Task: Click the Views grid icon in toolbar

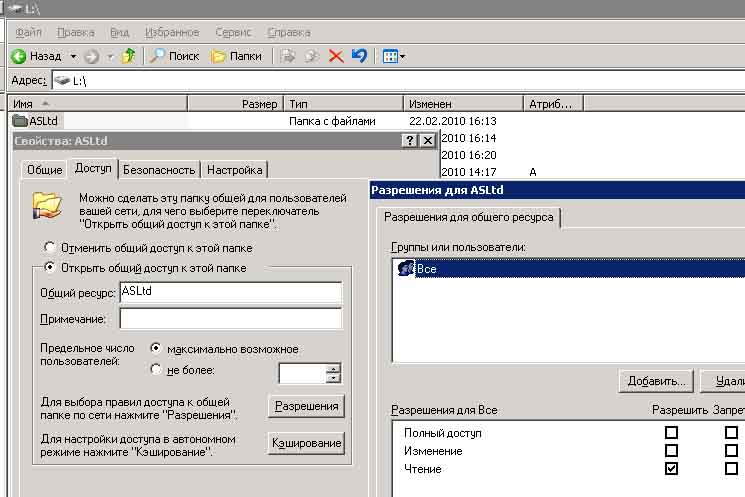Action: pyautogui.click(x=390, y=56)
